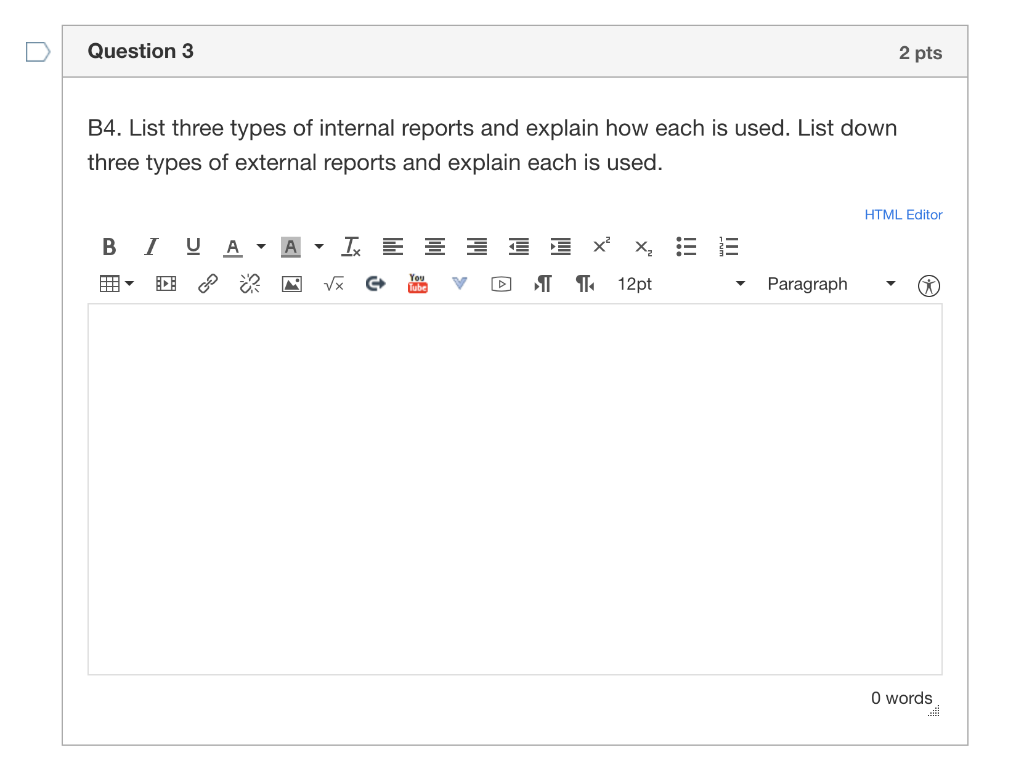Switch to the HTML Editor

[x=903, y=215]
